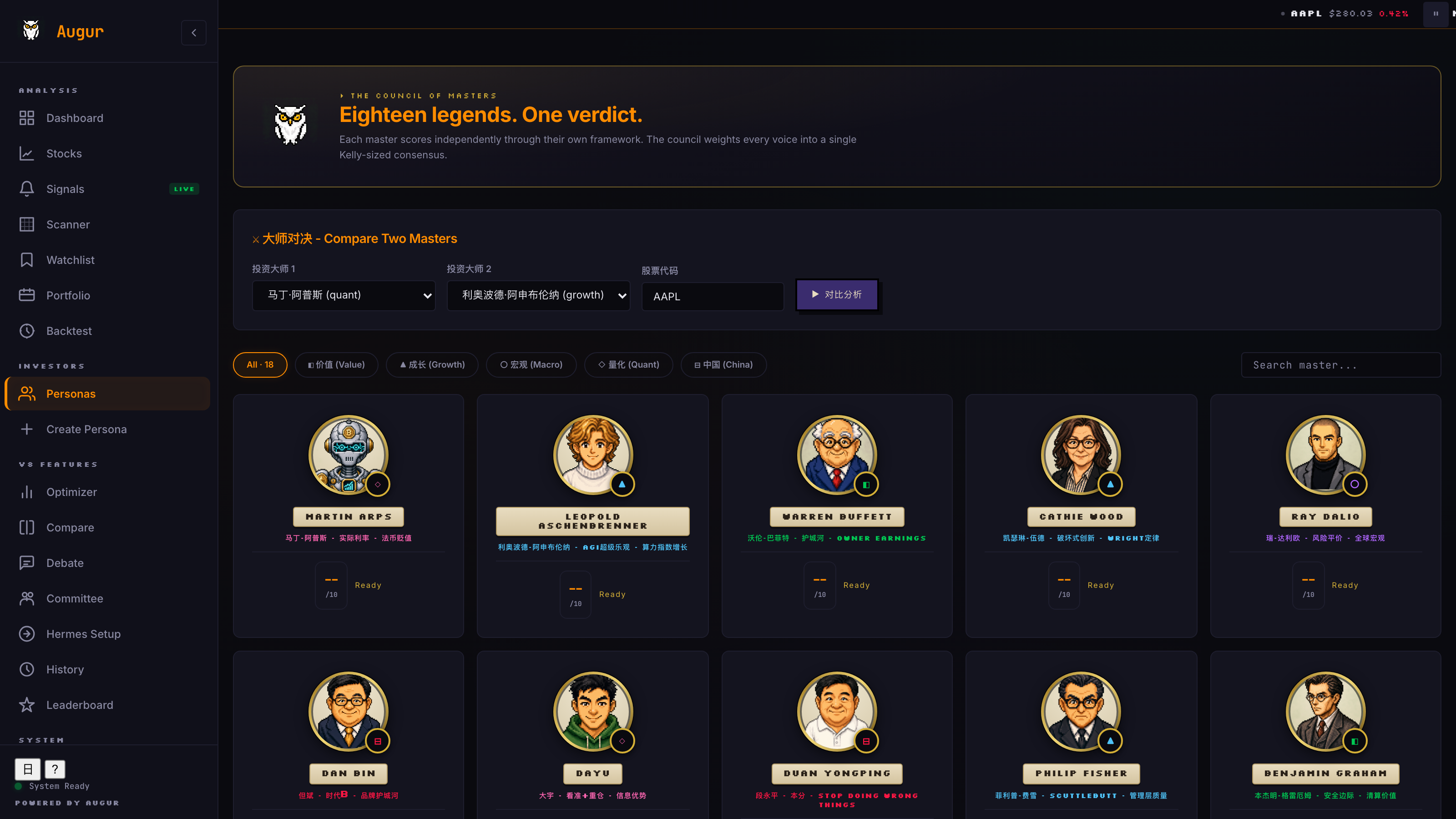Image resolution: width=1456 pixels, height=819 pixels.
Task: Select the Benjamin Graham avatar
Action: coord(1325,711)
